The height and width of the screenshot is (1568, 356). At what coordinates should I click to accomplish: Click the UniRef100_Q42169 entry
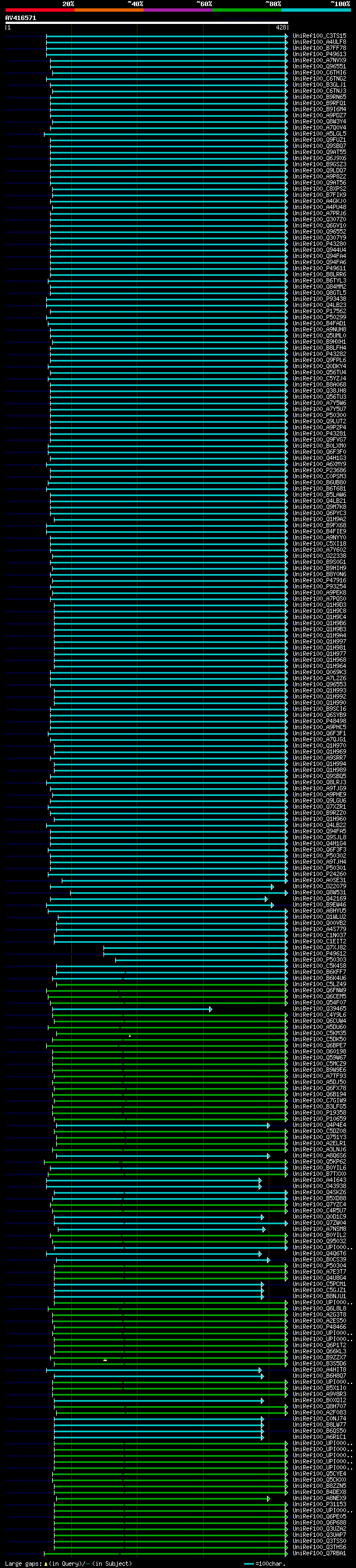pyautogui.click(x=319, y=898)
